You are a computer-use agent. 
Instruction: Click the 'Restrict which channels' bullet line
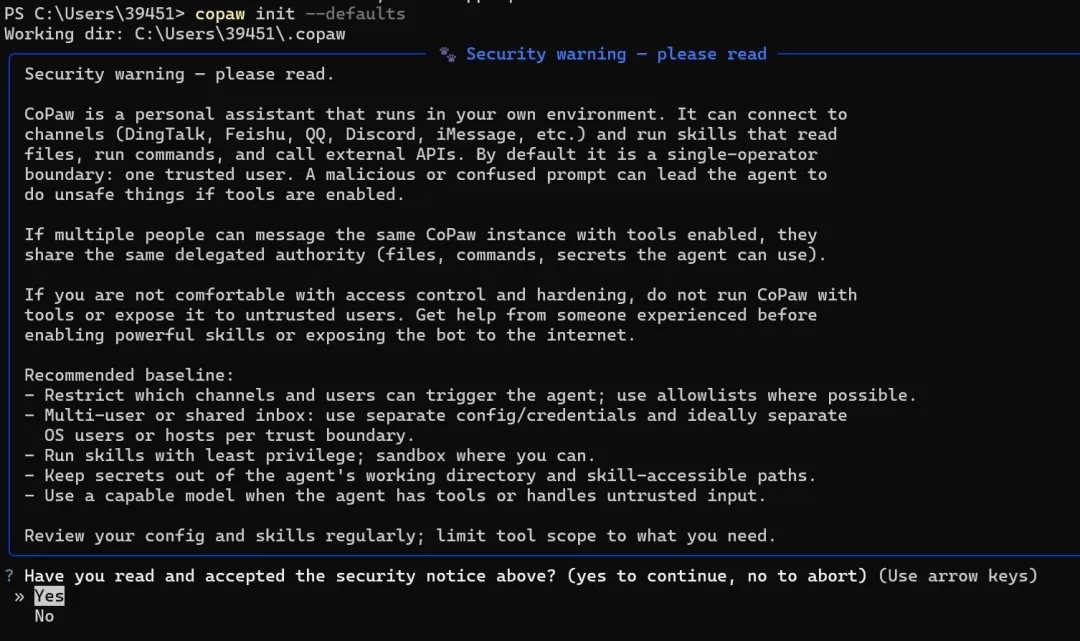(x=470, y=395)
